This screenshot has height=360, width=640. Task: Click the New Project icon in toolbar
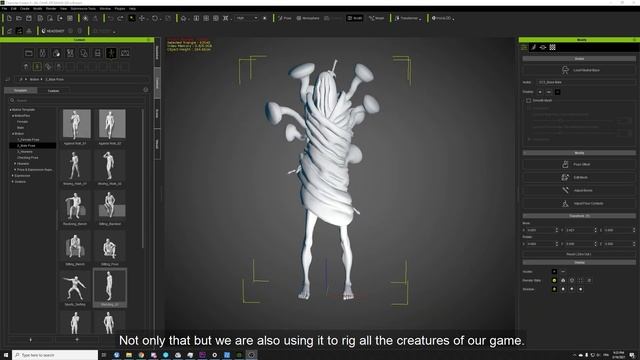[x=9, y=18]
